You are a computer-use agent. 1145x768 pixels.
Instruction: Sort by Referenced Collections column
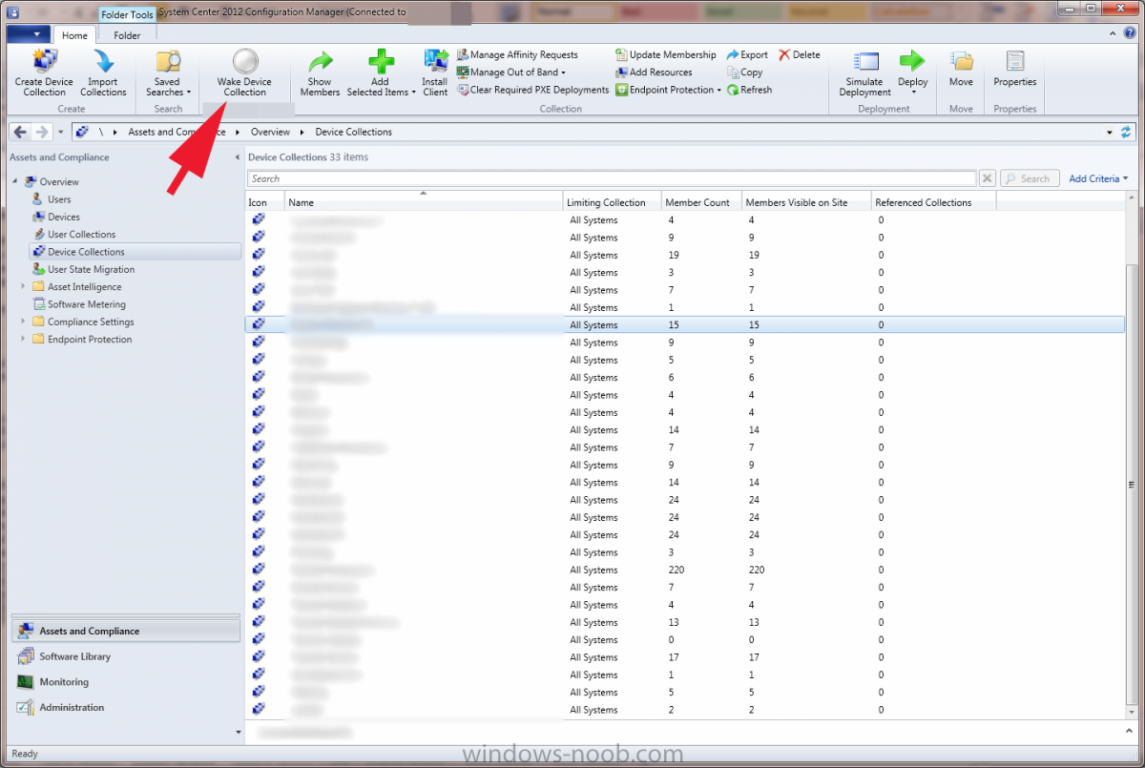[933, 202]
